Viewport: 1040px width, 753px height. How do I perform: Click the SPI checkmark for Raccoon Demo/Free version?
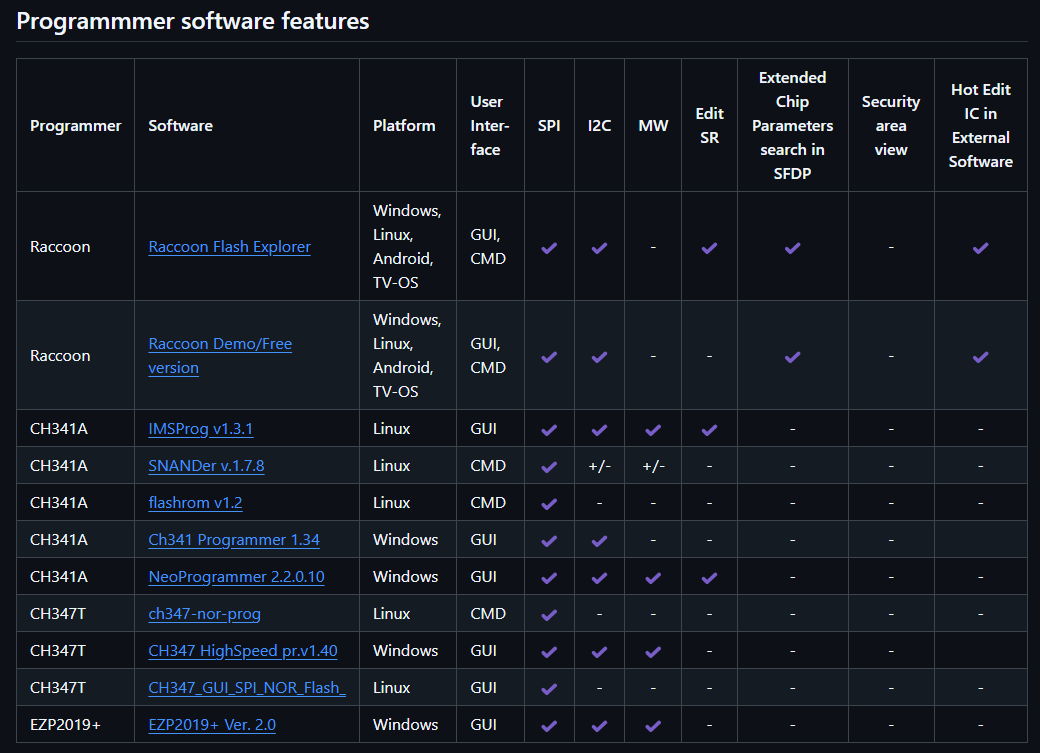click(549, 357)
